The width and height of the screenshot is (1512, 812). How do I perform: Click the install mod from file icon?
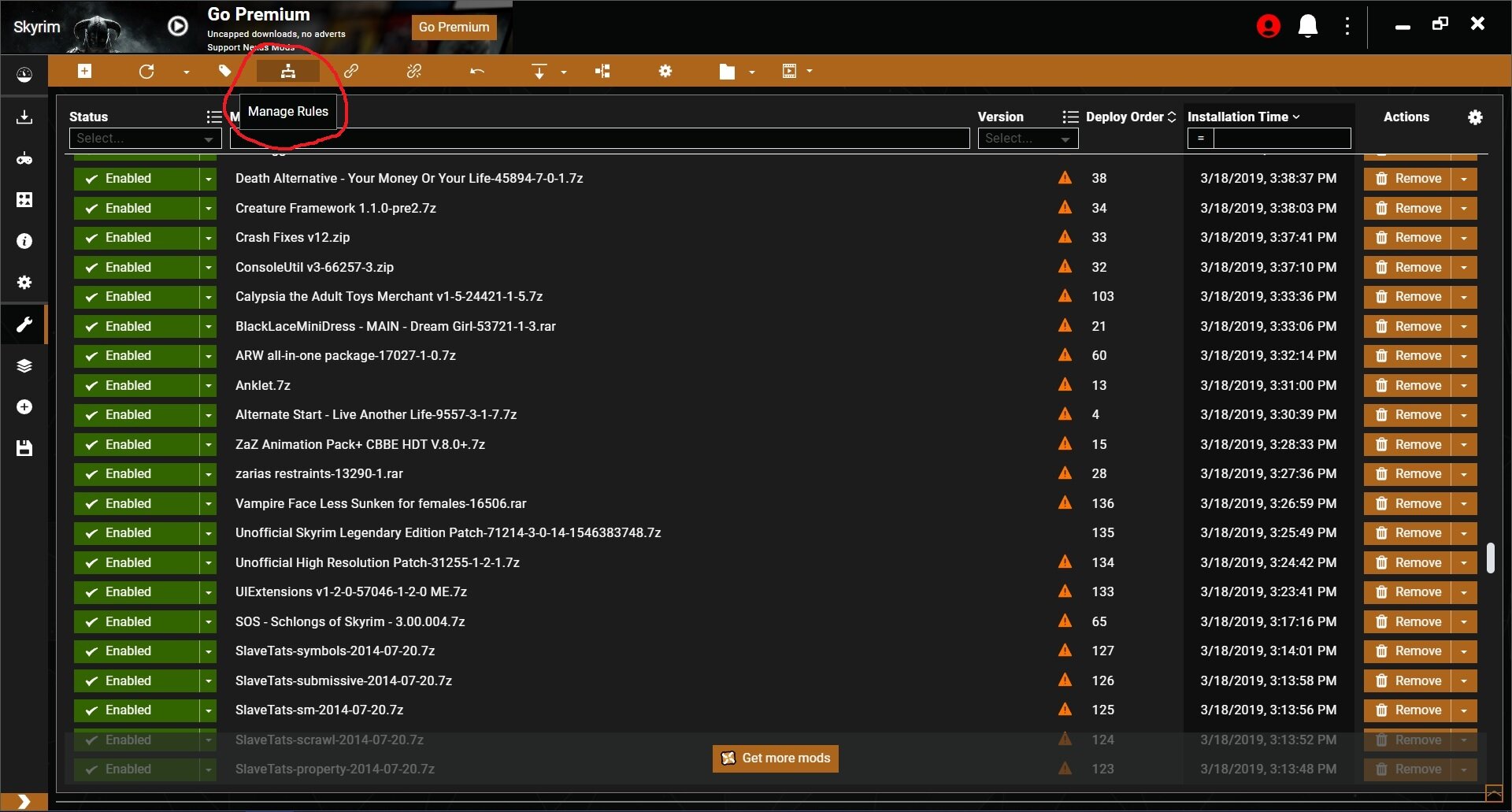point(84,72)
